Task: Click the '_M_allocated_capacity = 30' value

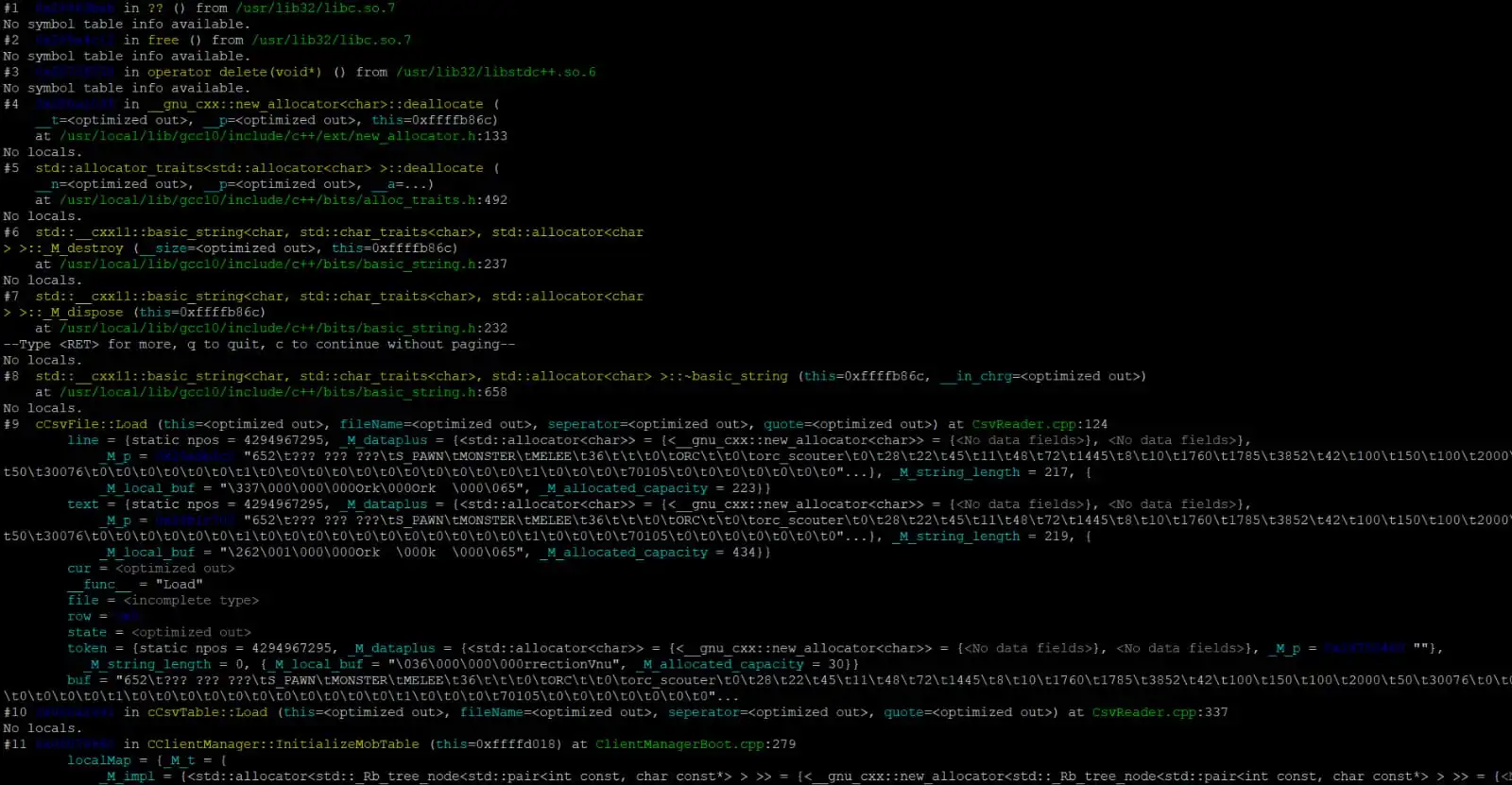Action: pyautogui.click(x=739, y=664)
